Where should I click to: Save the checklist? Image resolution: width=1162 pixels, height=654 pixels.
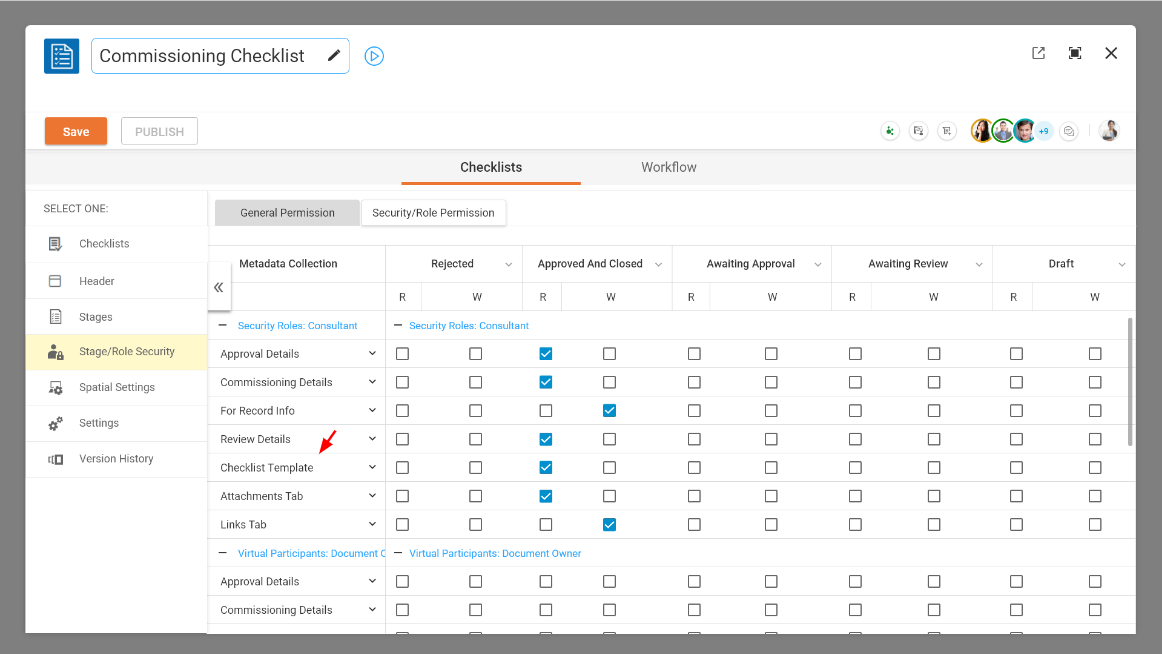click(x=76, y=131)
